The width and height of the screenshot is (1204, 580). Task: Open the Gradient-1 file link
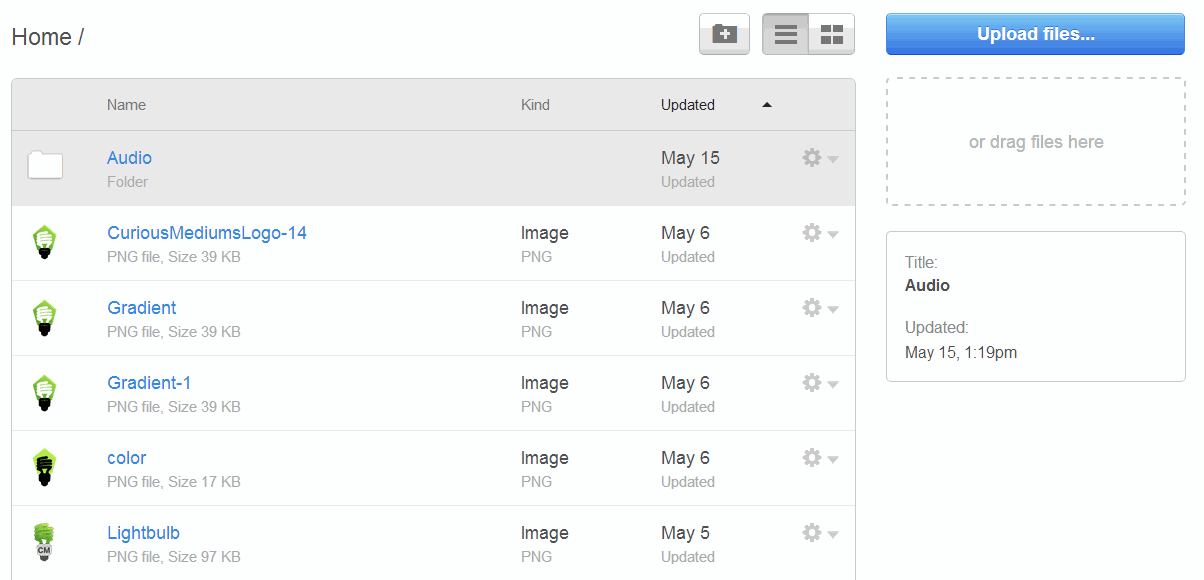coord(148,382)
